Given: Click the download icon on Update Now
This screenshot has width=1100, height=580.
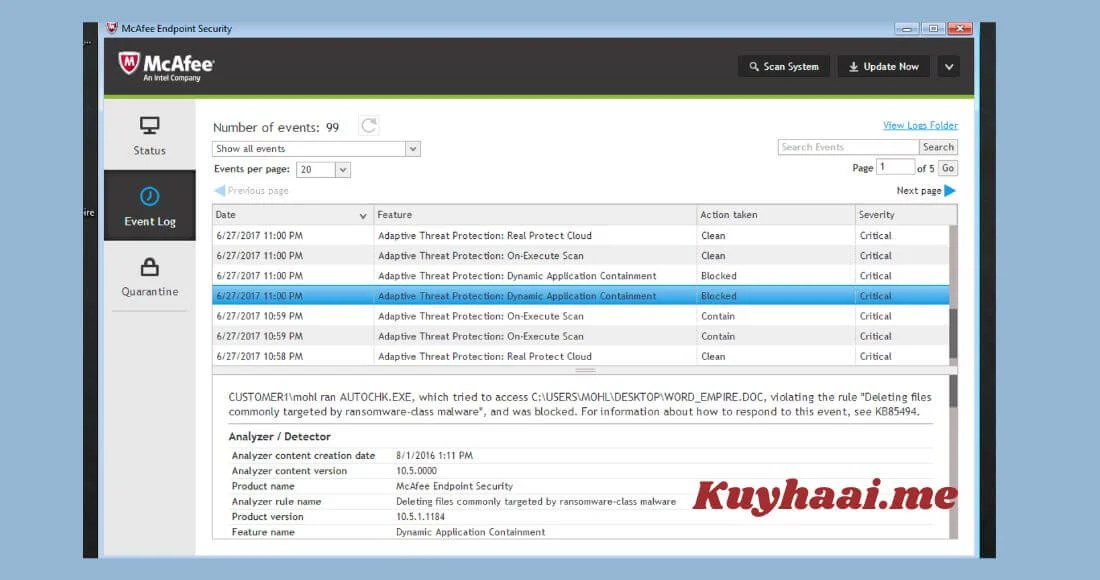Looking at the screenshot, I should pos(854,67).
